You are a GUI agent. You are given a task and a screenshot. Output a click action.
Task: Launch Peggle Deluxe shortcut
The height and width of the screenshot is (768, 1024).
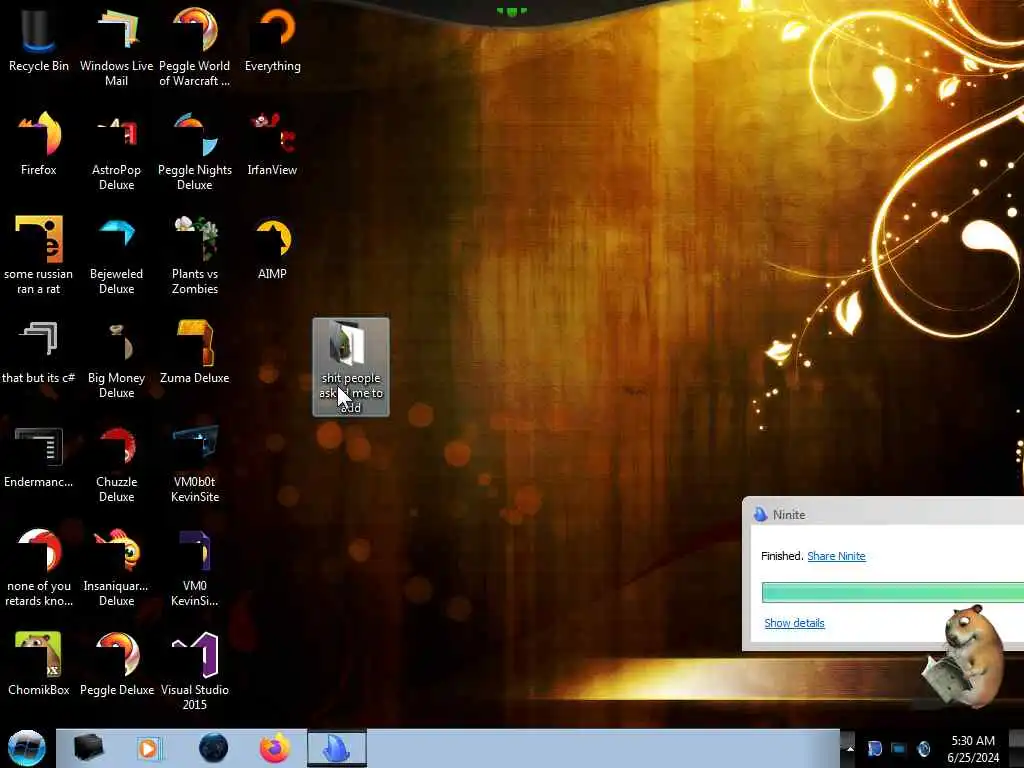click(116, 664)
